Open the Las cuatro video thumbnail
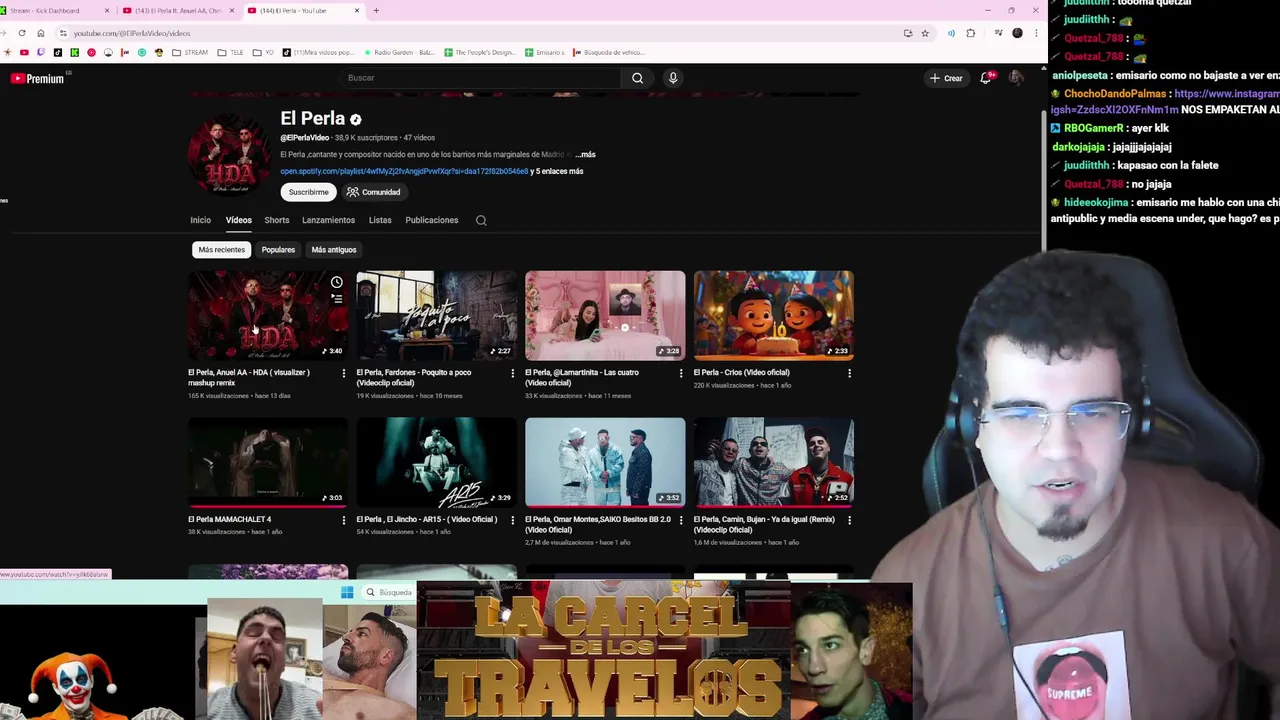The image size is (1280, 720). click(x=605, y=315)
